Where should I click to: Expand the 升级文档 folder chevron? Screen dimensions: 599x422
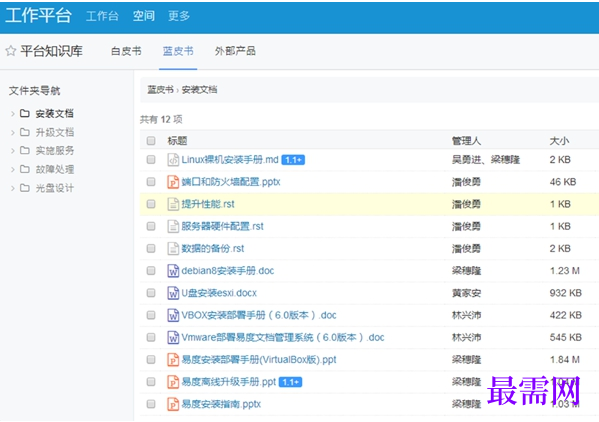pos(13,132)
